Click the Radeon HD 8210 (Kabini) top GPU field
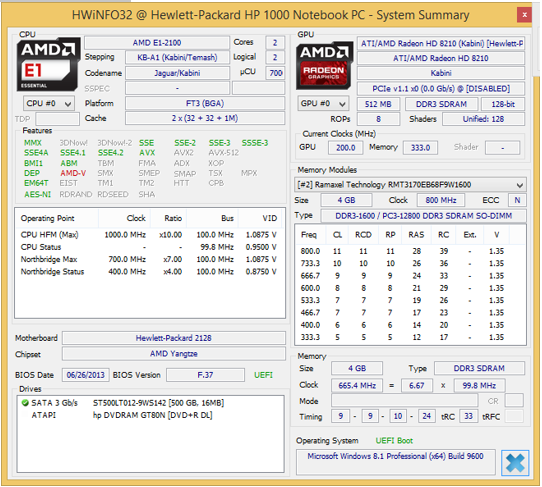Viewport: 542px width, 487px height. (x=441, y=44)
